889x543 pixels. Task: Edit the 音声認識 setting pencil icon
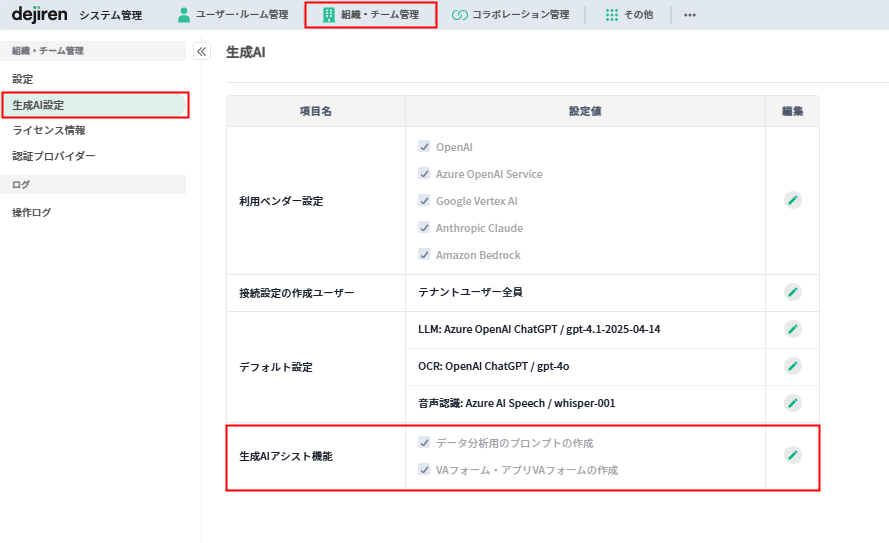pyautogui.click(x=792, y=403)
